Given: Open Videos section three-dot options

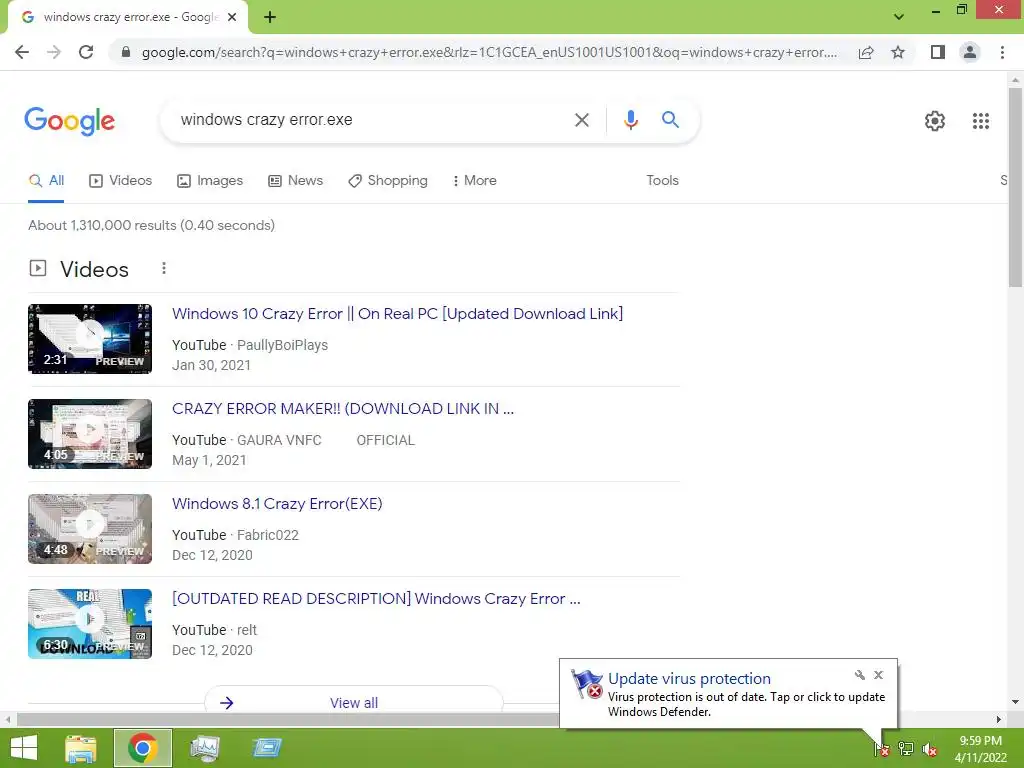Looking at the screenshot, I should (164, 268).
